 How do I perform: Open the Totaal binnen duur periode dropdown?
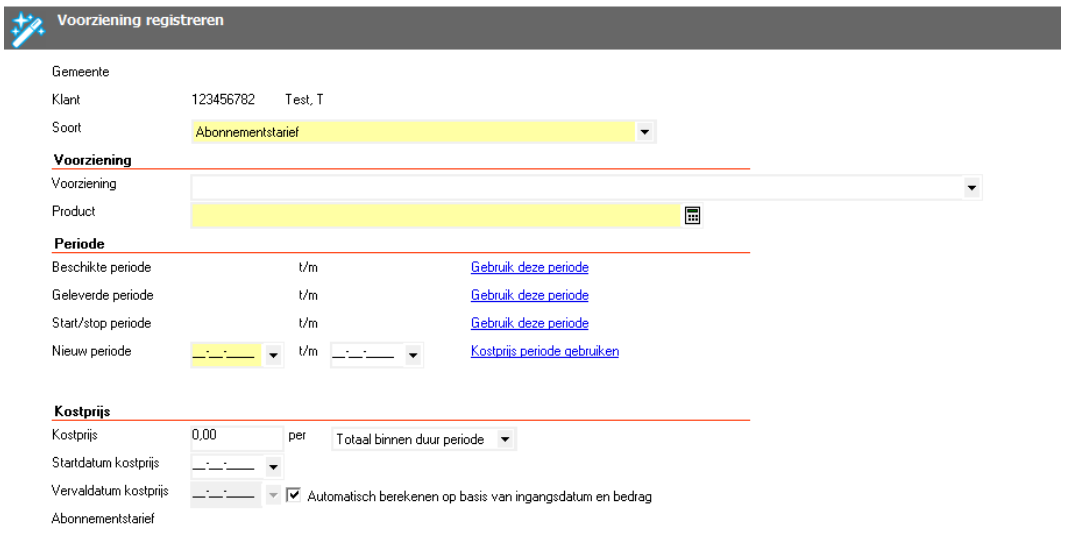(505, 439)
